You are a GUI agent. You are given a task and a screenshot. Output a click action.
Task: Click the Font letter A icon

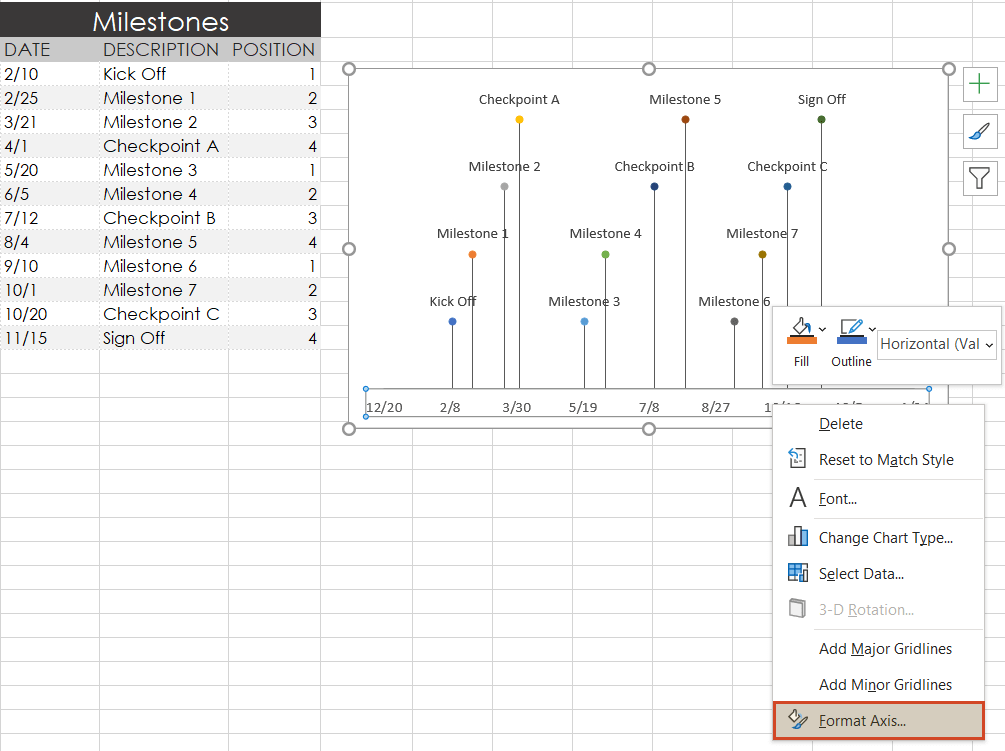tap(797, 498)
